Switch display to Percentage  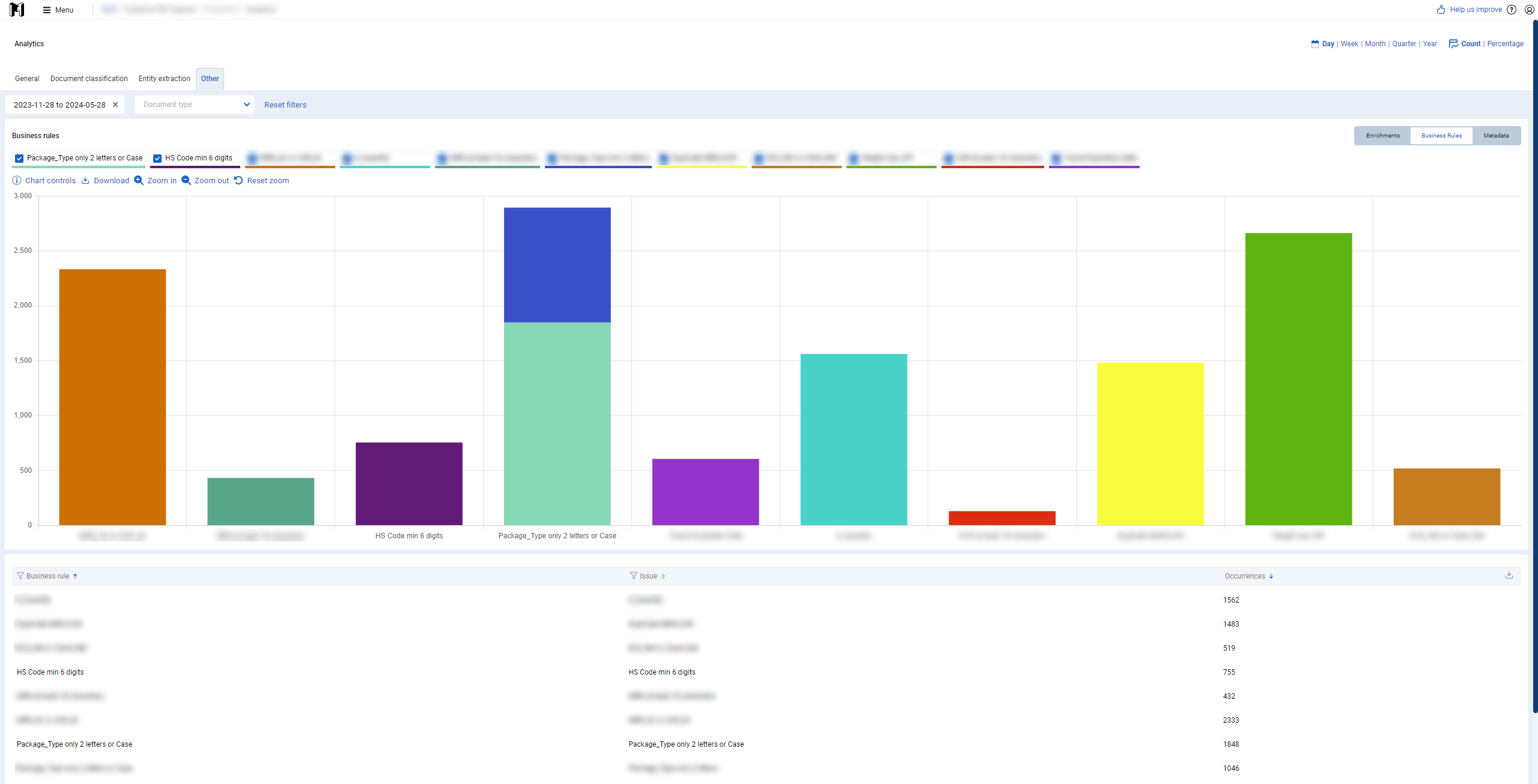click(1505, 44)
